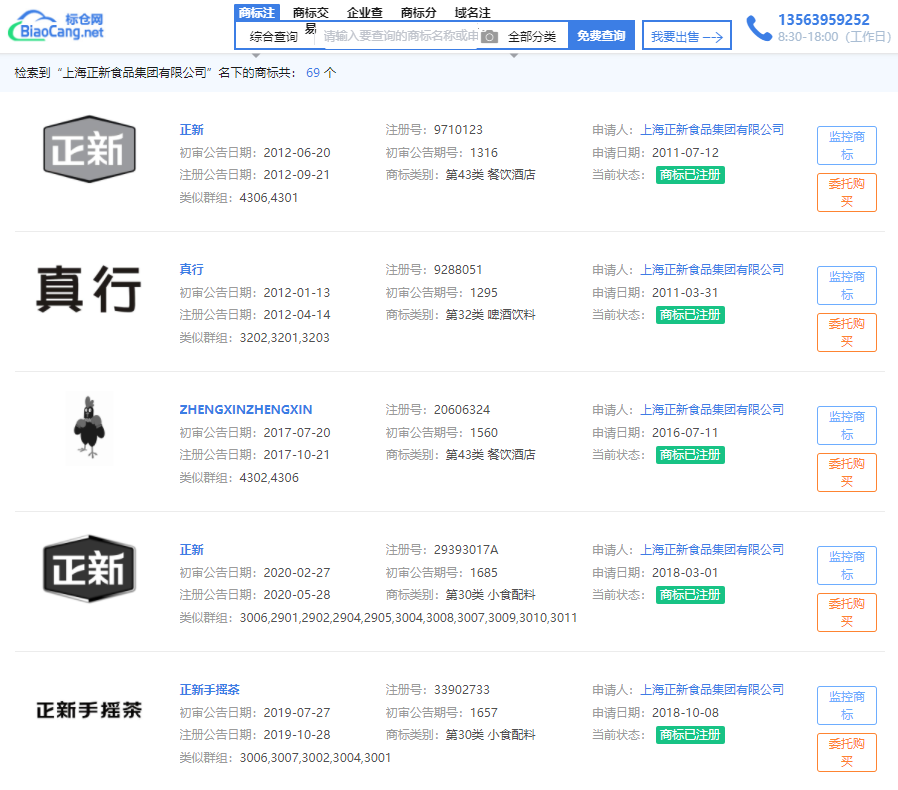
Task: Click similar group text 3202,3201,3203
Action: tap(285, 337)
